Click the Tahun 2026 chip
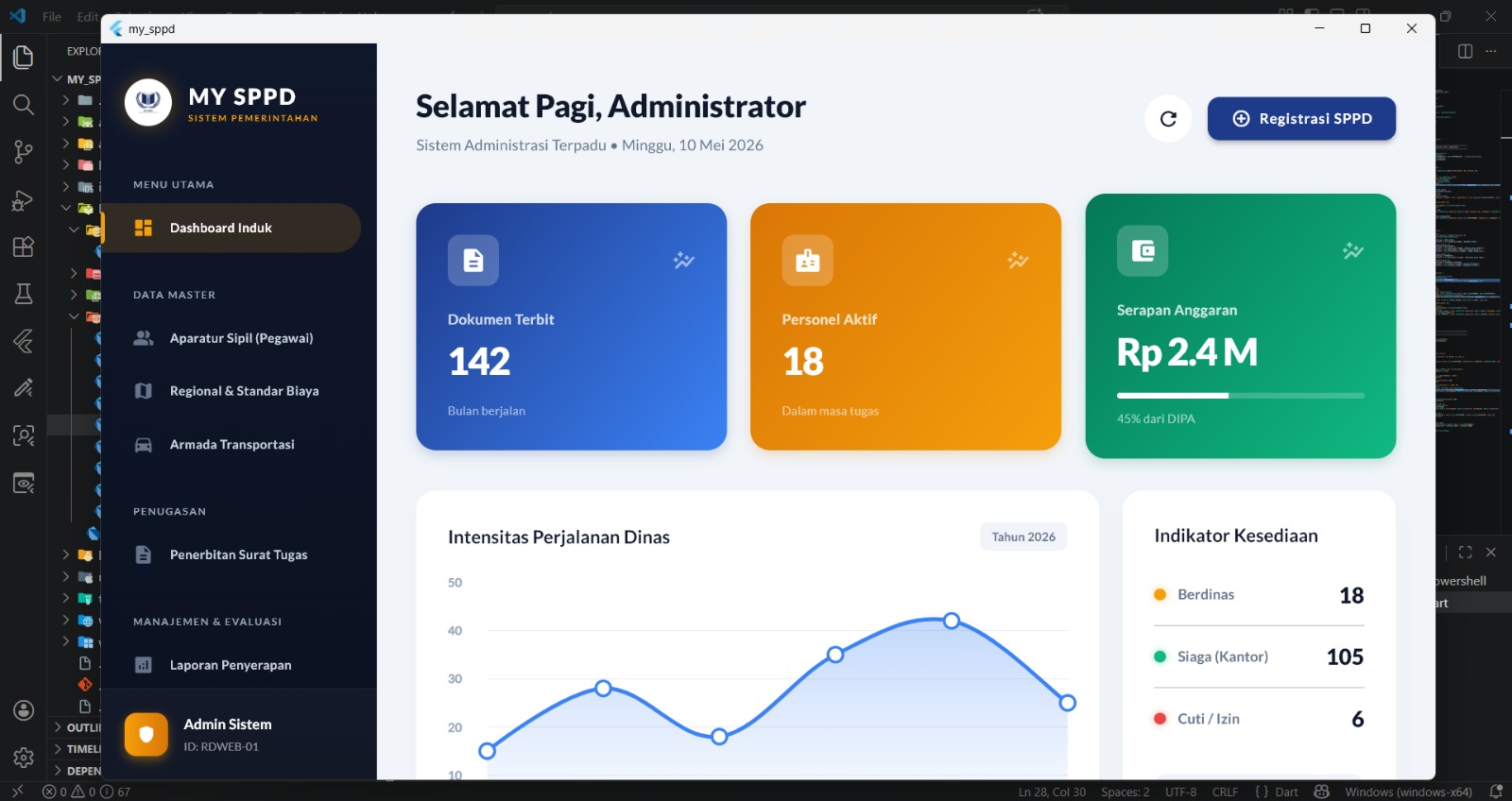The image size is (1512, 801). (x=1023, y=537)
